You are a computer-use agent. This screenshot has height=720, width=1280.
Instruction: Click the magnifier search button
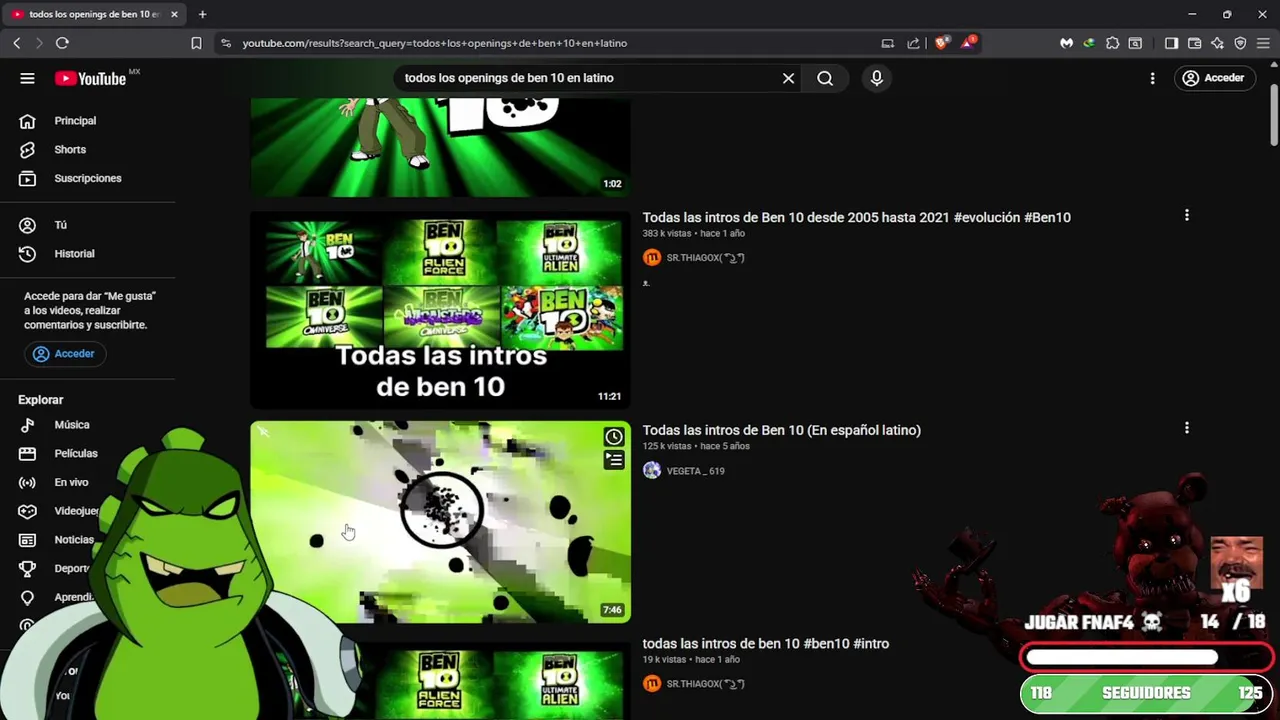(x=825, y=78)
